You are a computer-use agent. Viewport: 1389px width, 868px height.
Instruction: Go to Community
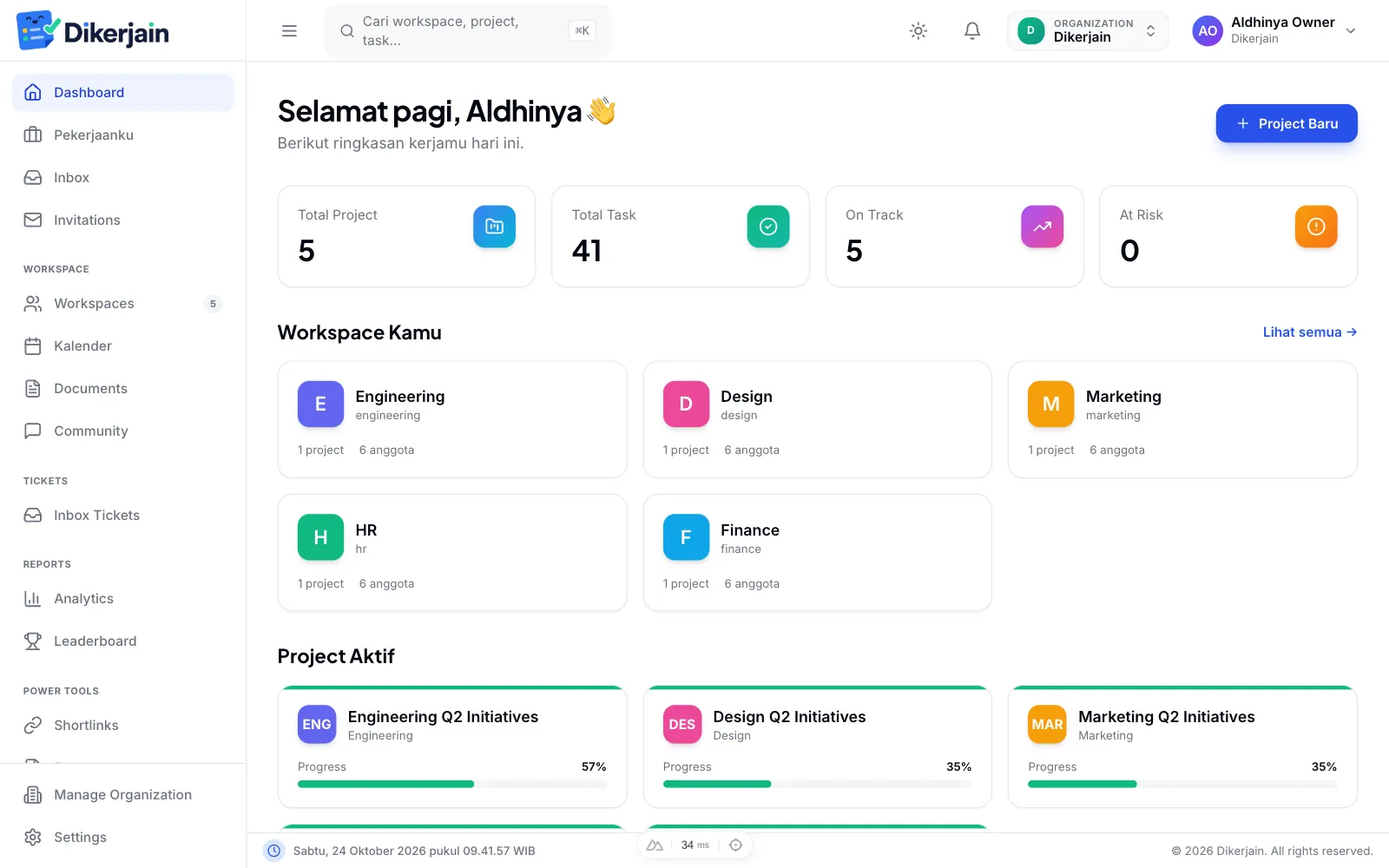pyautogui.click(x=123, y=431)
